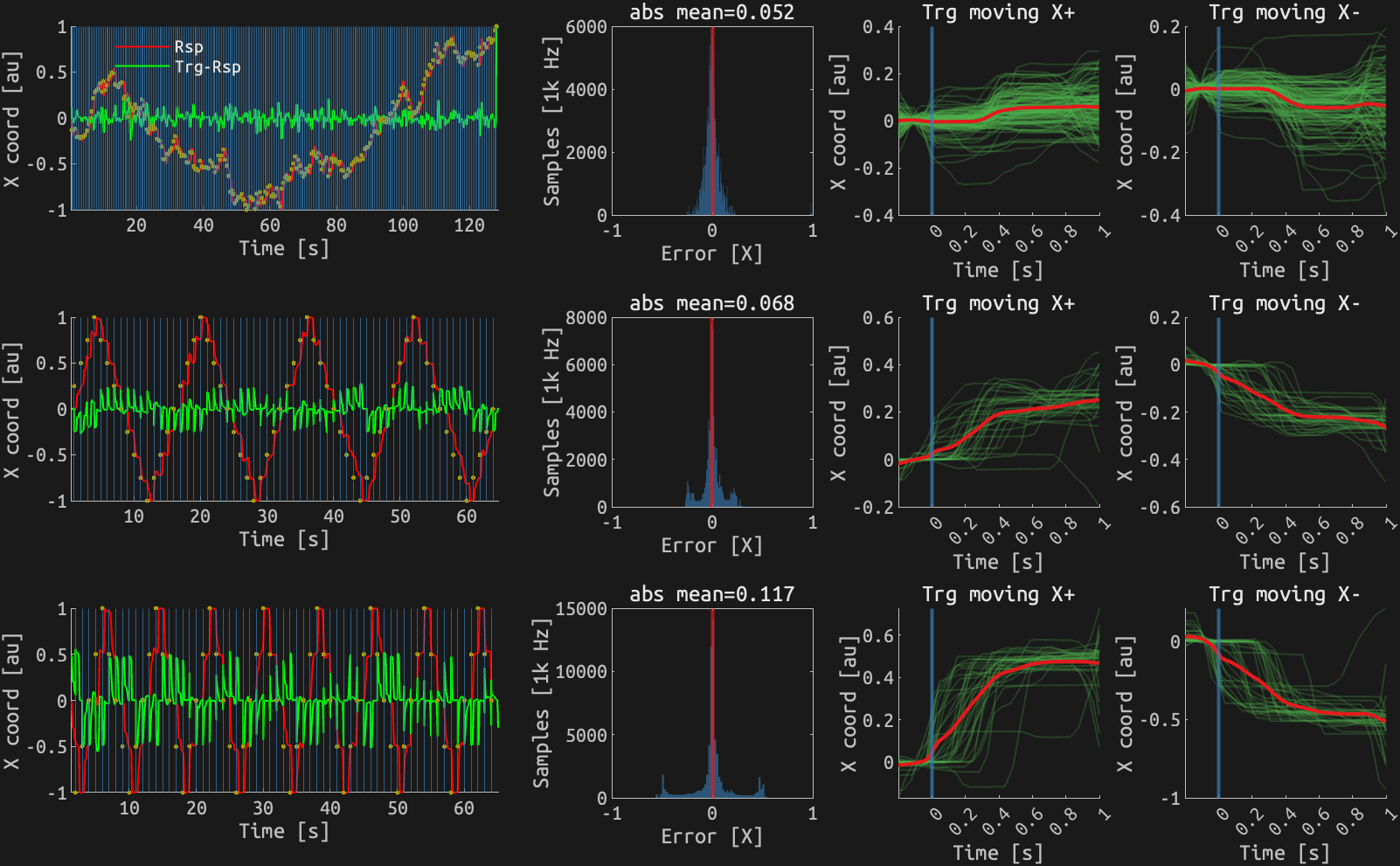Image resolution: width=1400 pixels, height=866 pixels.
Task: Click the "abs mean=0.068" histogram title
Action: click(713, 304)
